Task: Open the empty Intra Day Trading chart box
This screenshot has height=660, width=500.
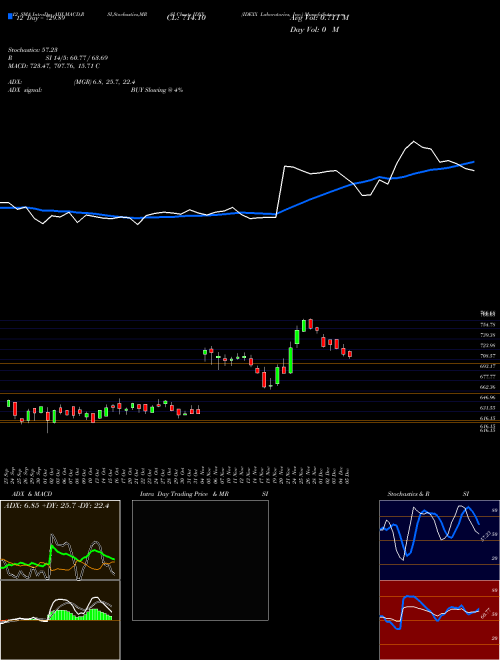Action: tap(200, 560)
